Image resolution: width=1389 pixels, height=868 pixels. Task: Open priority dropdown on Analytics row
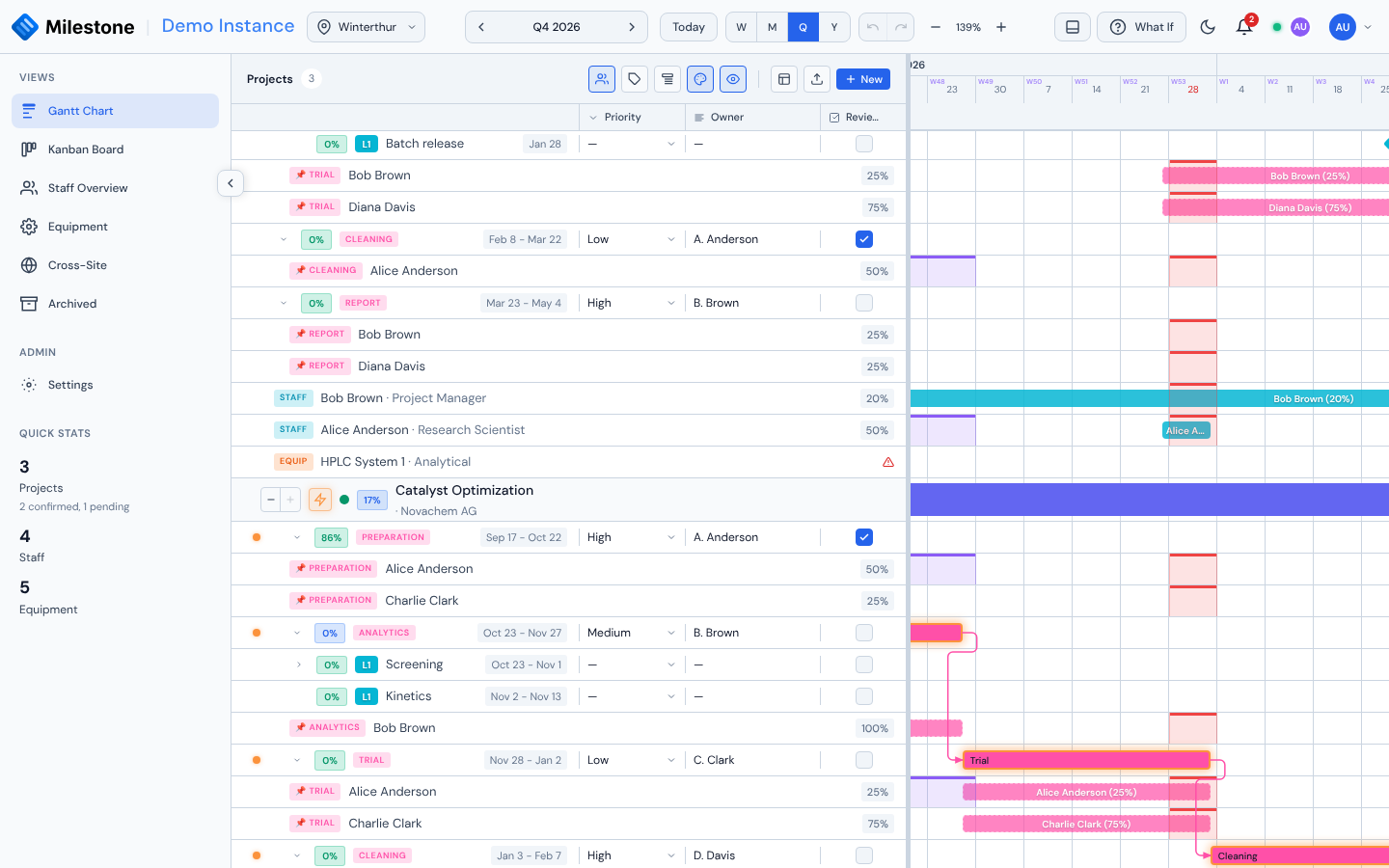click(632, 633)
